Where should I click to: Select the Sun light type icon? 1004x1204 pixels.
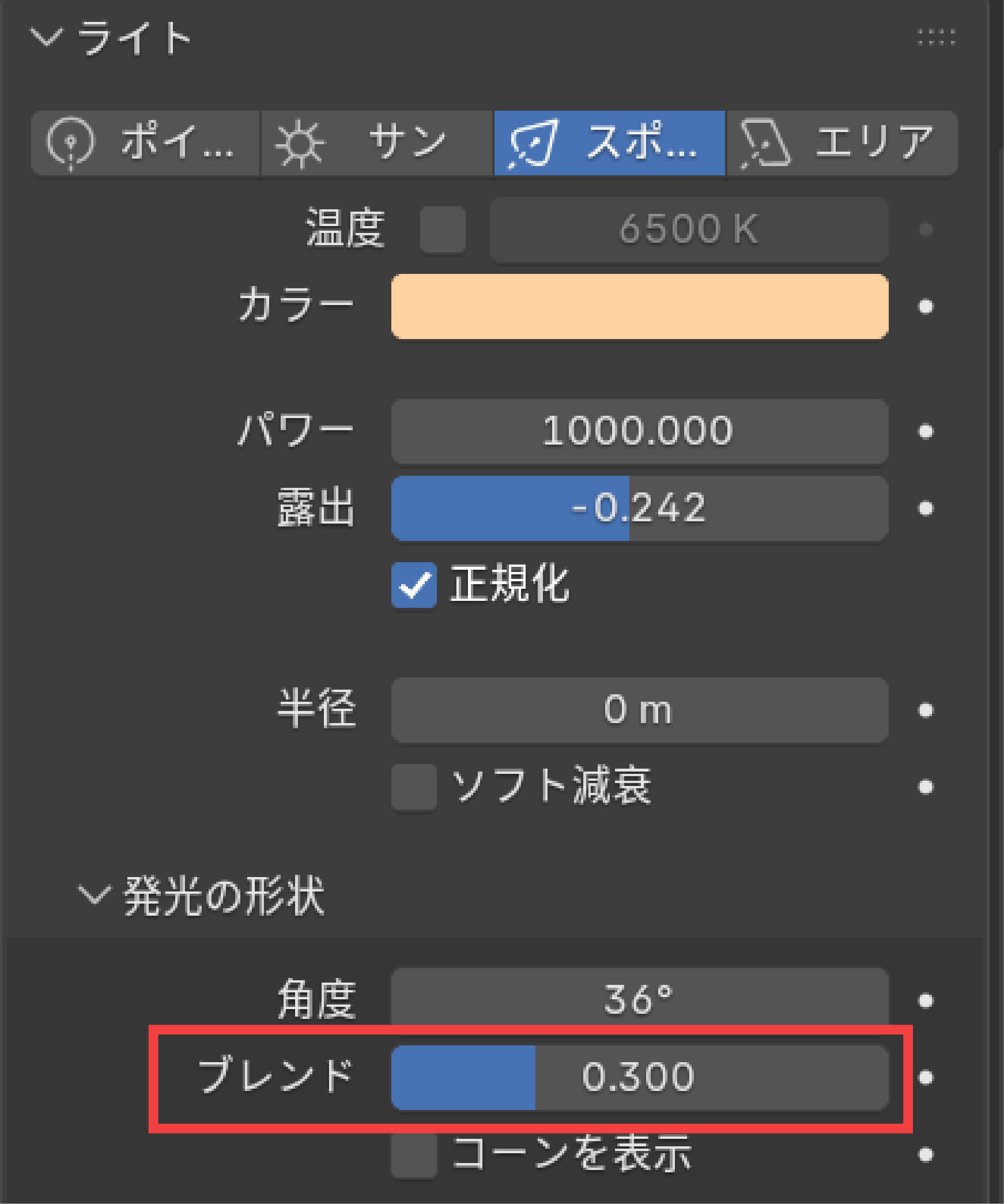pos(300,144)
